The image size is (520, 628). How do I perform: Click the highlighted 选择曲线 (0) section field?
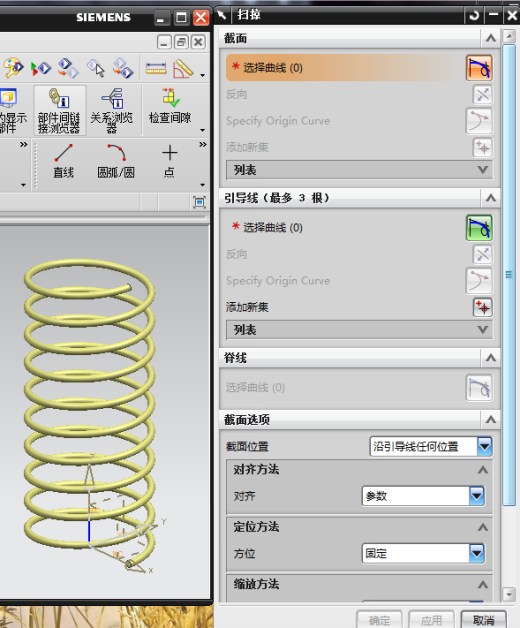click(x=344, y=68)
